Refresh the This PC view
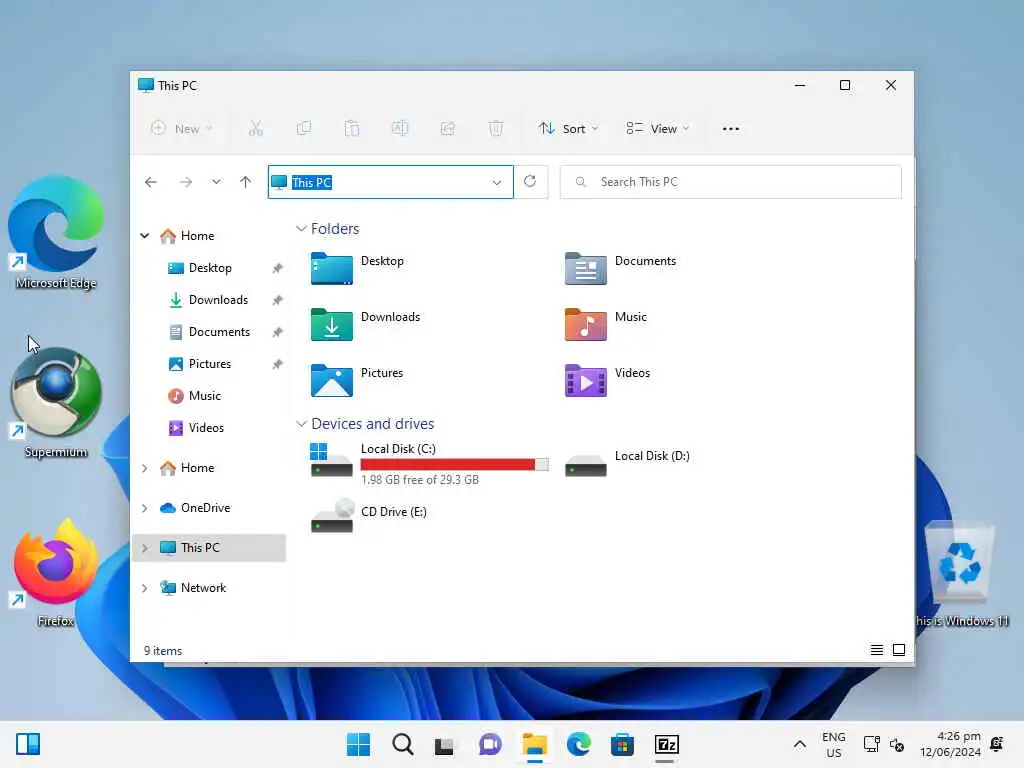 coord(530,181)
